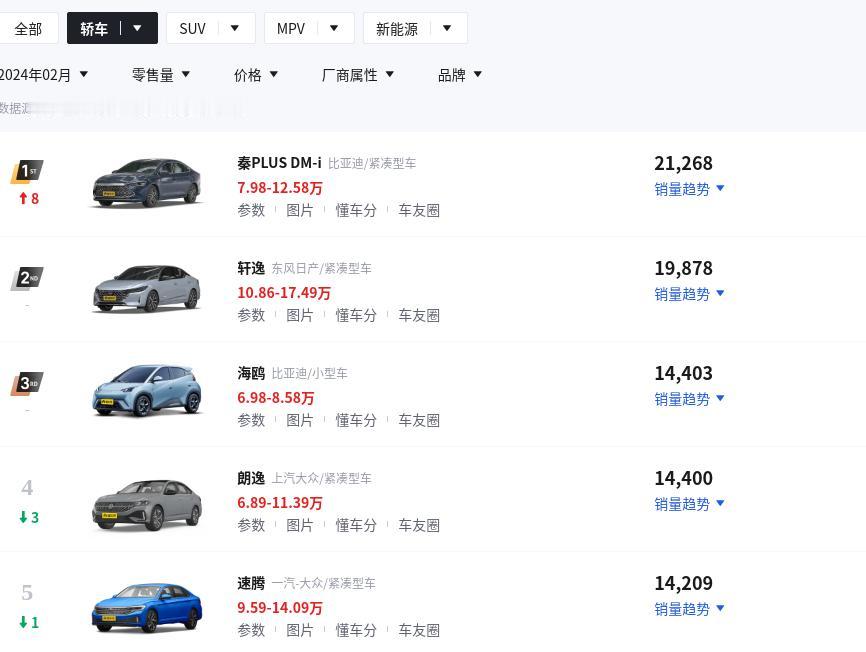Open the 速腾 model title link
The image size is (866, 652).
(251, 583)
